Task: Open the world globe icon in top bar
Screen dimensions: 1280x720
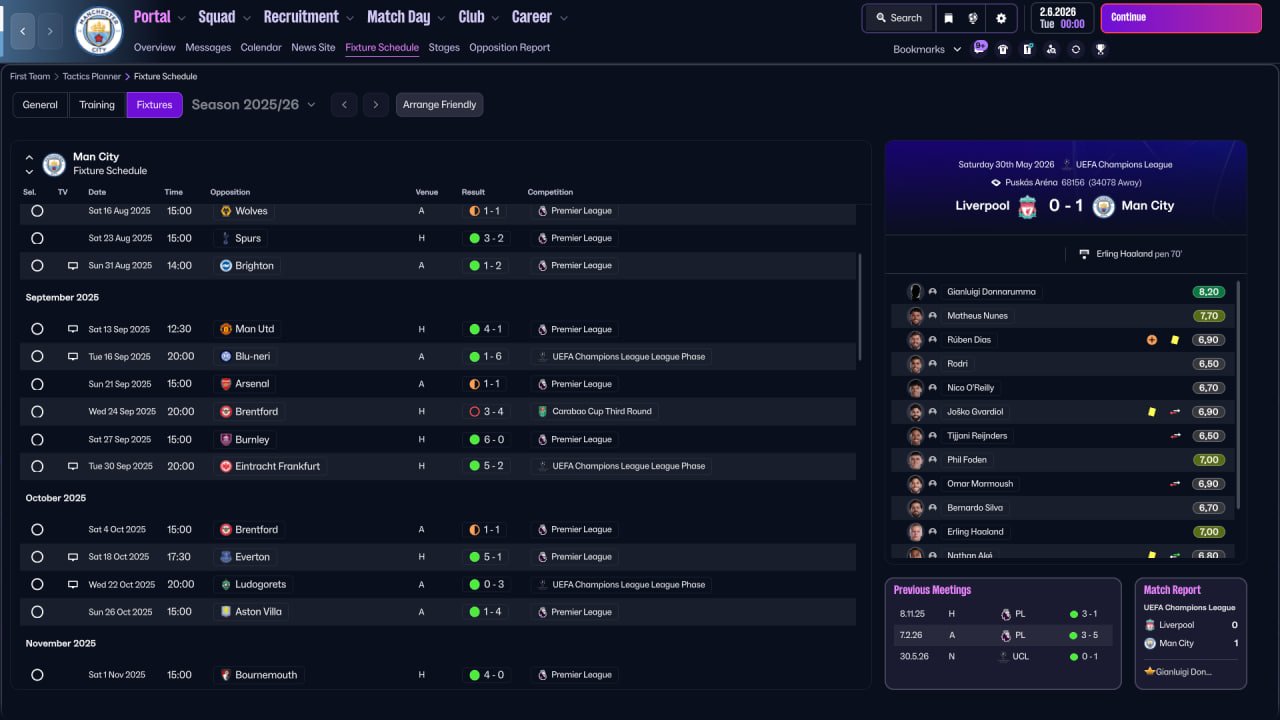Action: [973, 18]
